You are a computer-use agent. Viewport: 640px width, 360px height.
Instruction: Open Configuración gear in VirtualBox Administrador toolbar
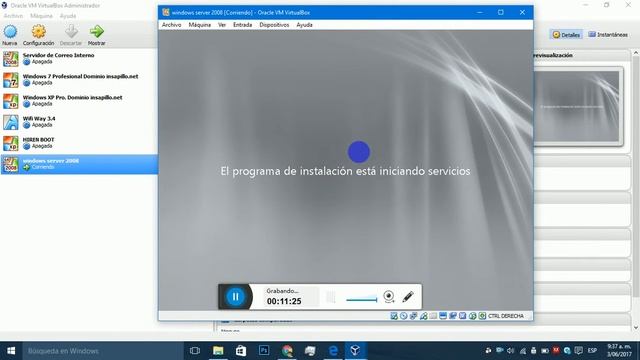coord(38,31)
